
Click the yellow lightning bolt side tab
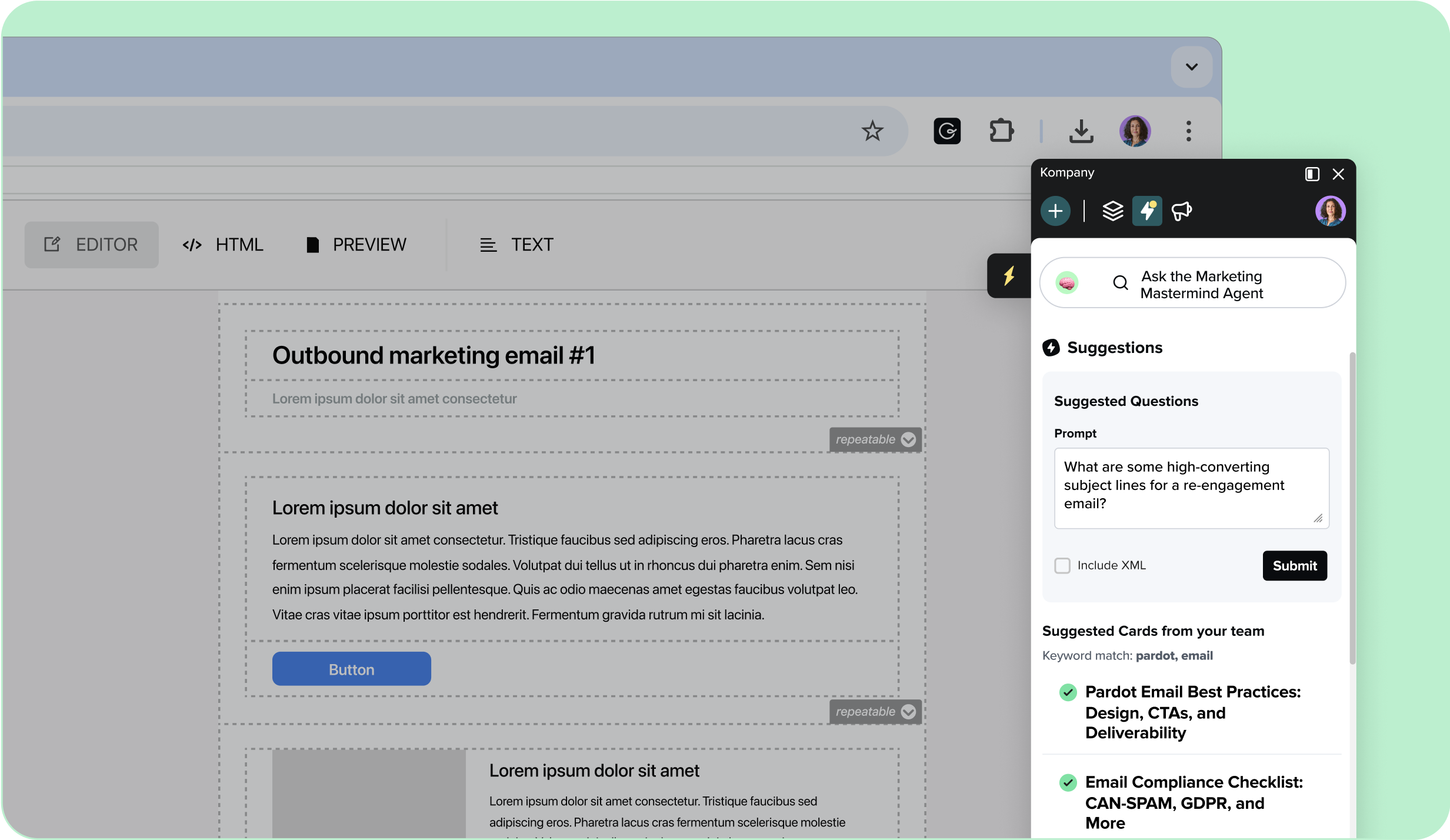click(x=1009, y=275)
